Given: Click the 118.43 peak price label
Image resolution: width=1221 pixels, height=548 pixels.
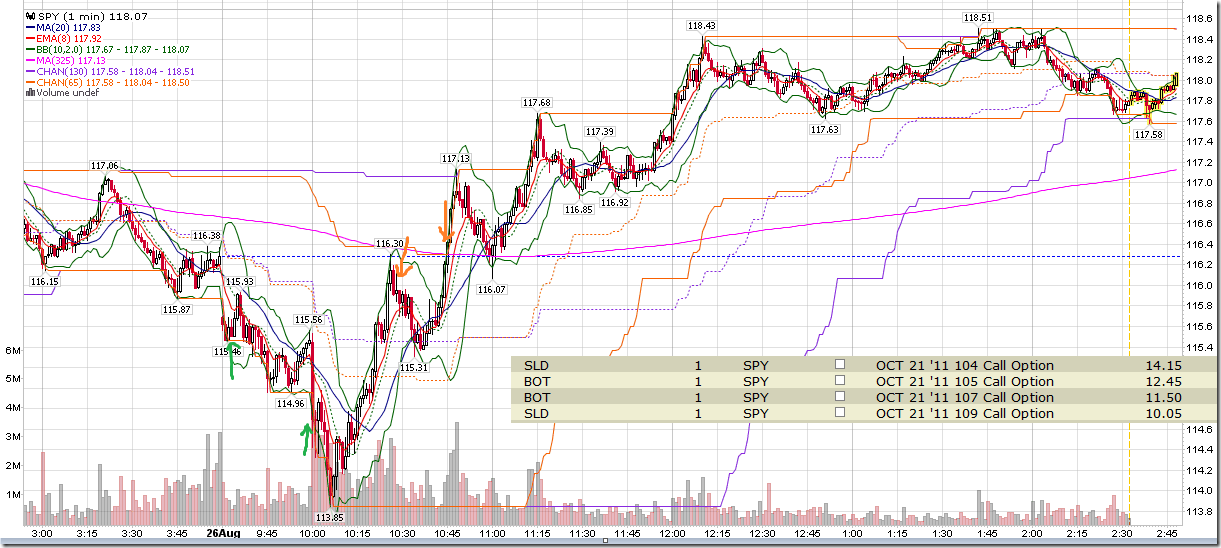Looking at the screenshot, I should click(x=702, y=25).
